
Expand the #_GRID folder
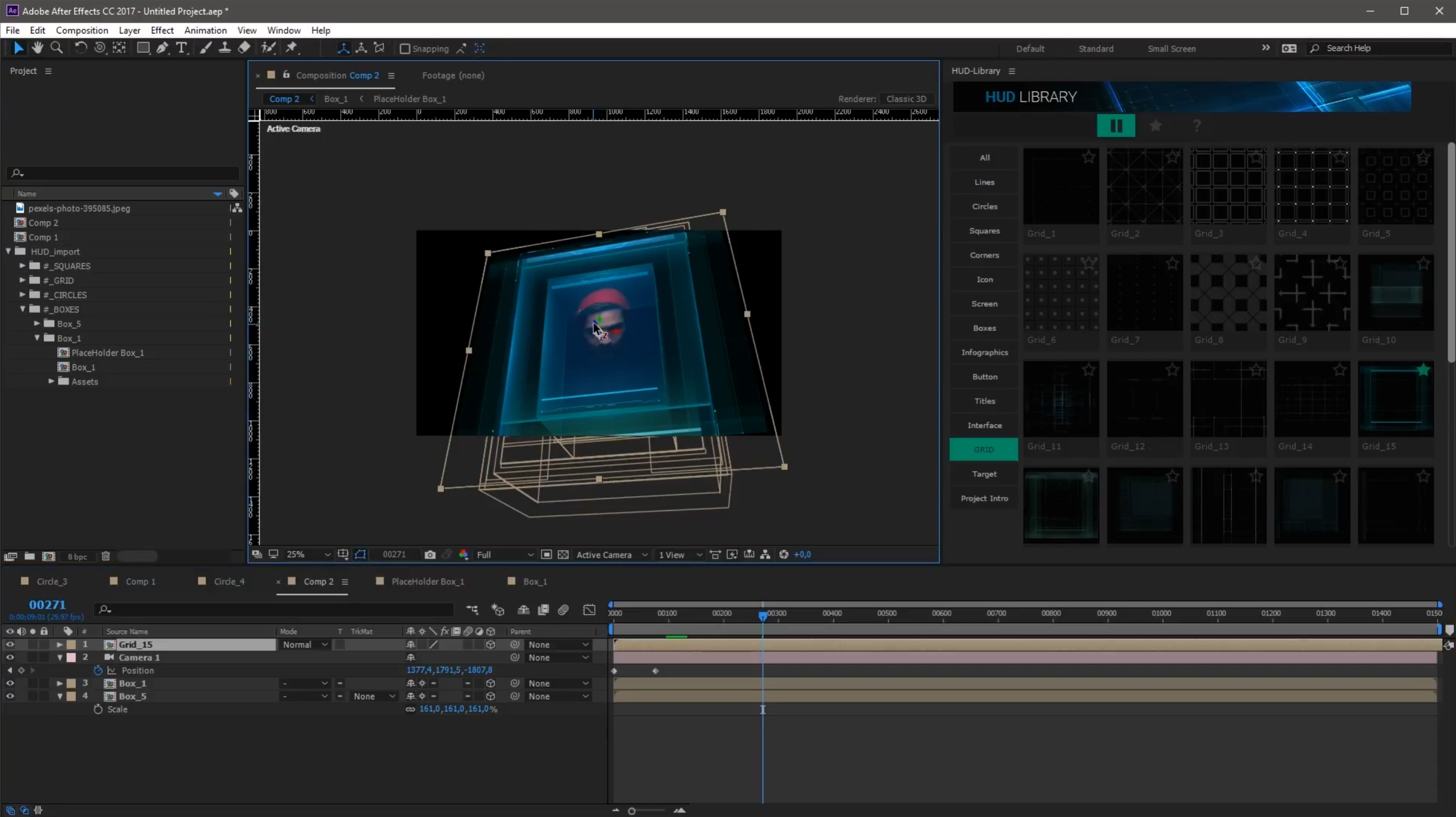pyautogui.click(x=22, y=280)
